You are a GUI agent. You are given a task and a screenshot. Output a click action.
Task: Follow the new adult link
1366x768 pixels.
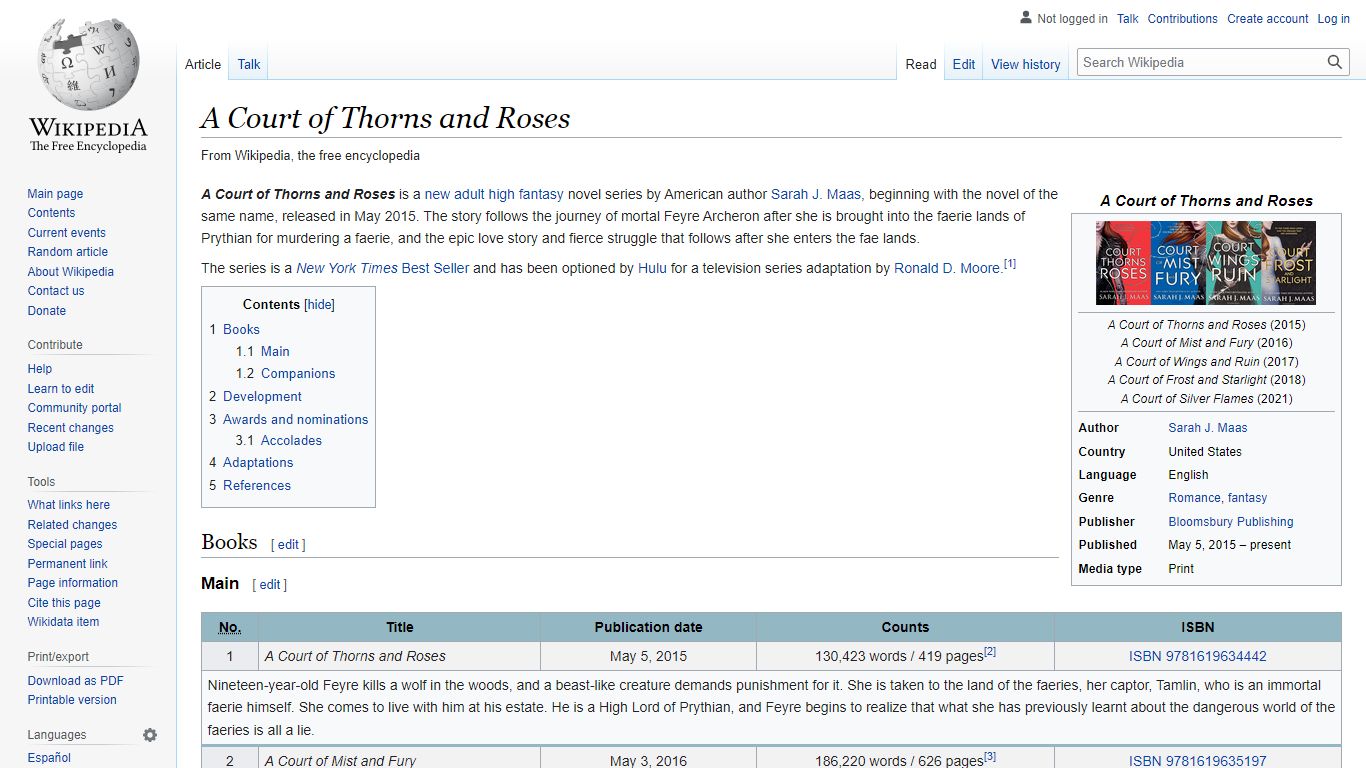pyautogui.click(x=455, y=194)
